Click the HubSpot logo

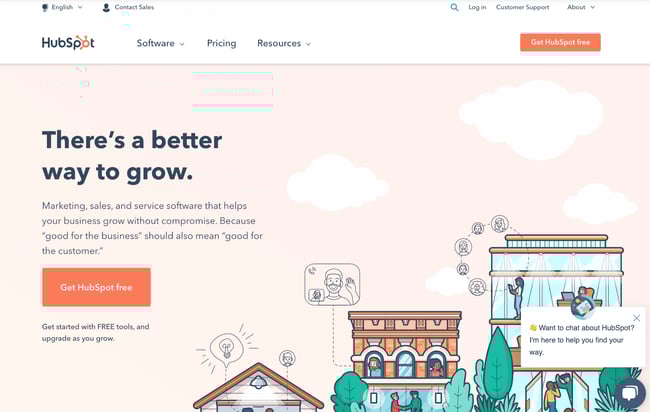click(68, 43)
